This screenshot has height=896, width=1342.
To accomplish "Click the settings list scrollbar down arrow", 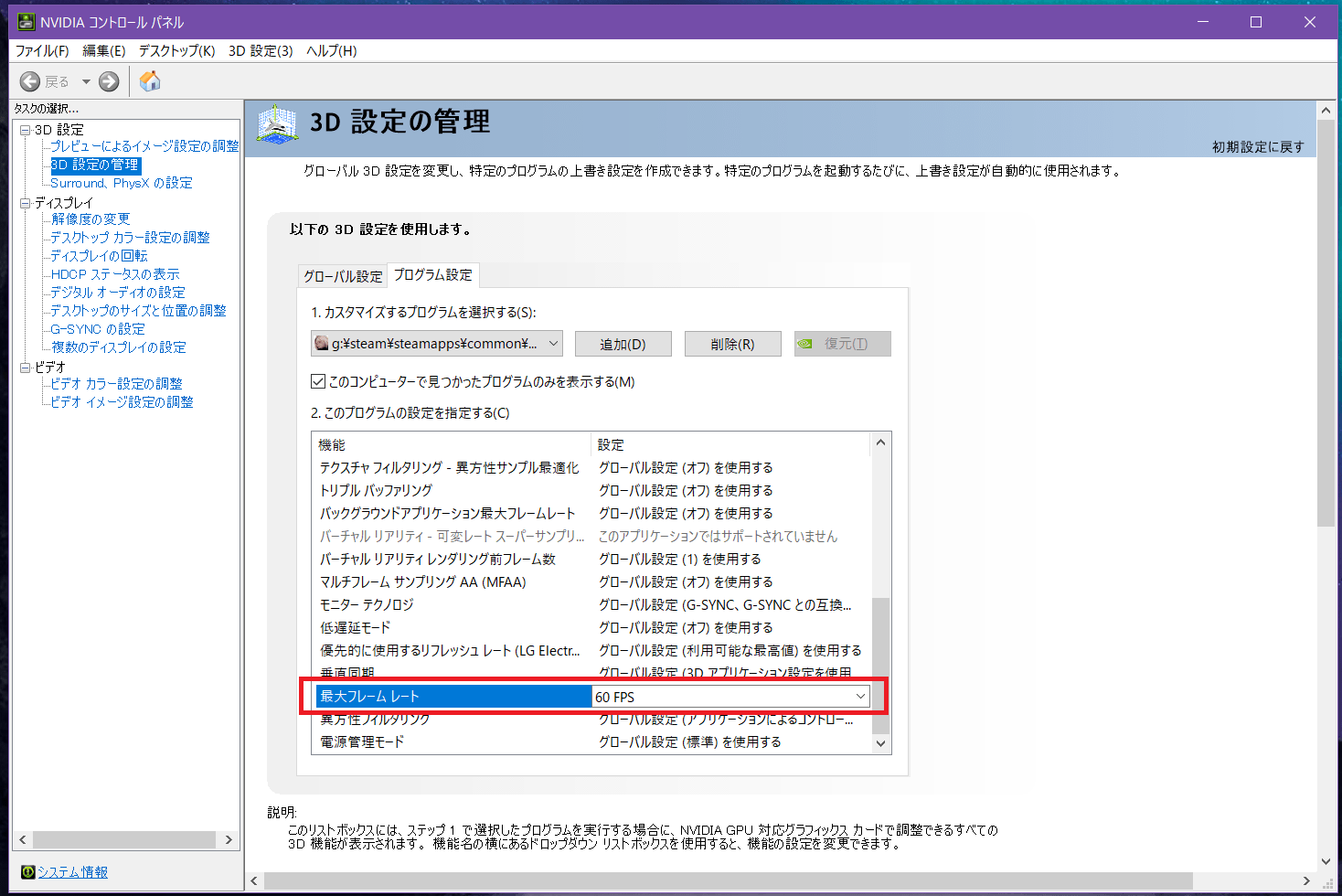I will (880, 743).
